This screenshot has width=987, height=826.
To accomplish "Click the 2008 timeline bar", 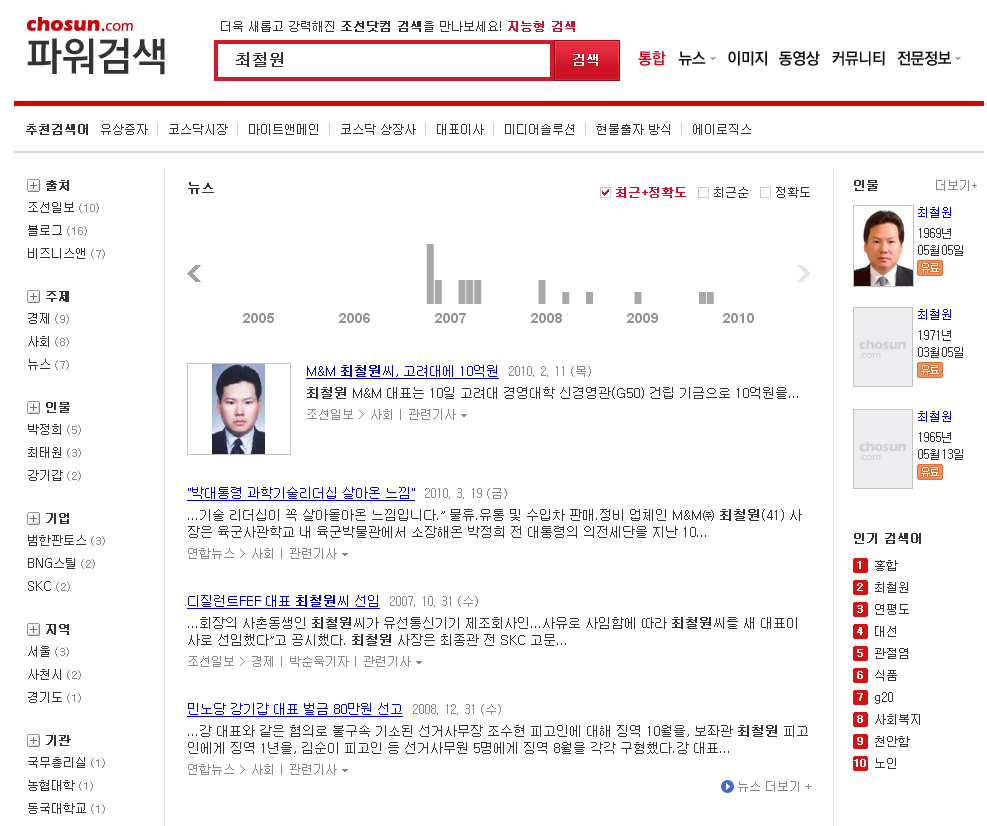I will click(x=542, y=292).
